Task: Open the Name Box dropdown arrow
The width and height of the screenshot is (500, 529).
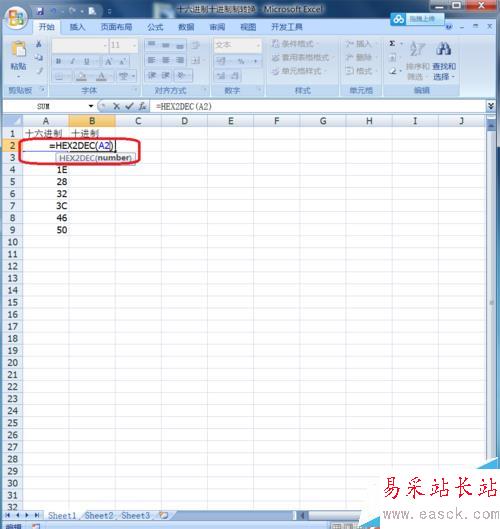Action: point(91,106)
